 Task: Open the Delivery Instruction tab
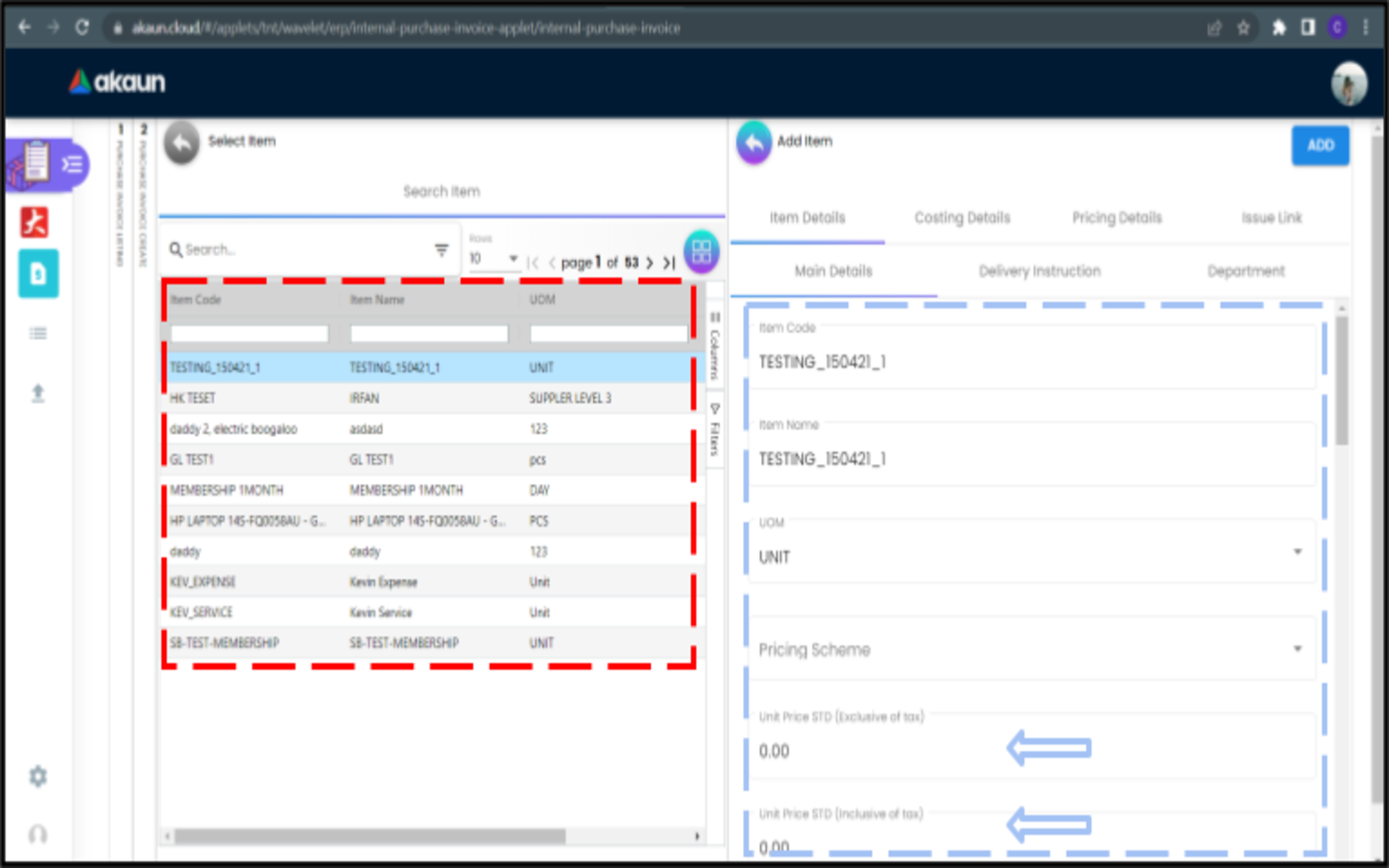click(1039, 271)
